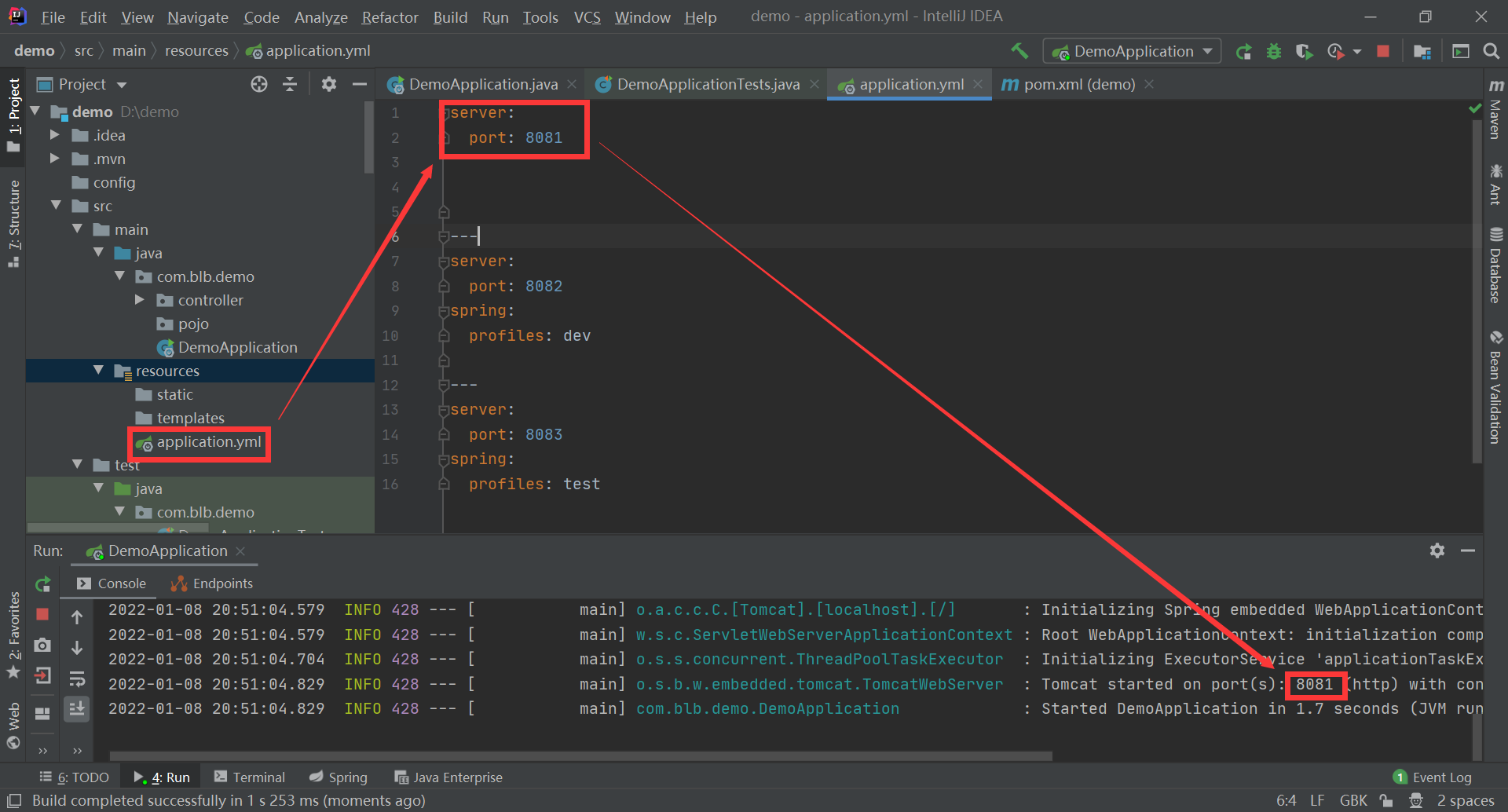The height and width of the screenshot is (812, 1508).
Task: Collapse the src folder
Action: [56, 206]
